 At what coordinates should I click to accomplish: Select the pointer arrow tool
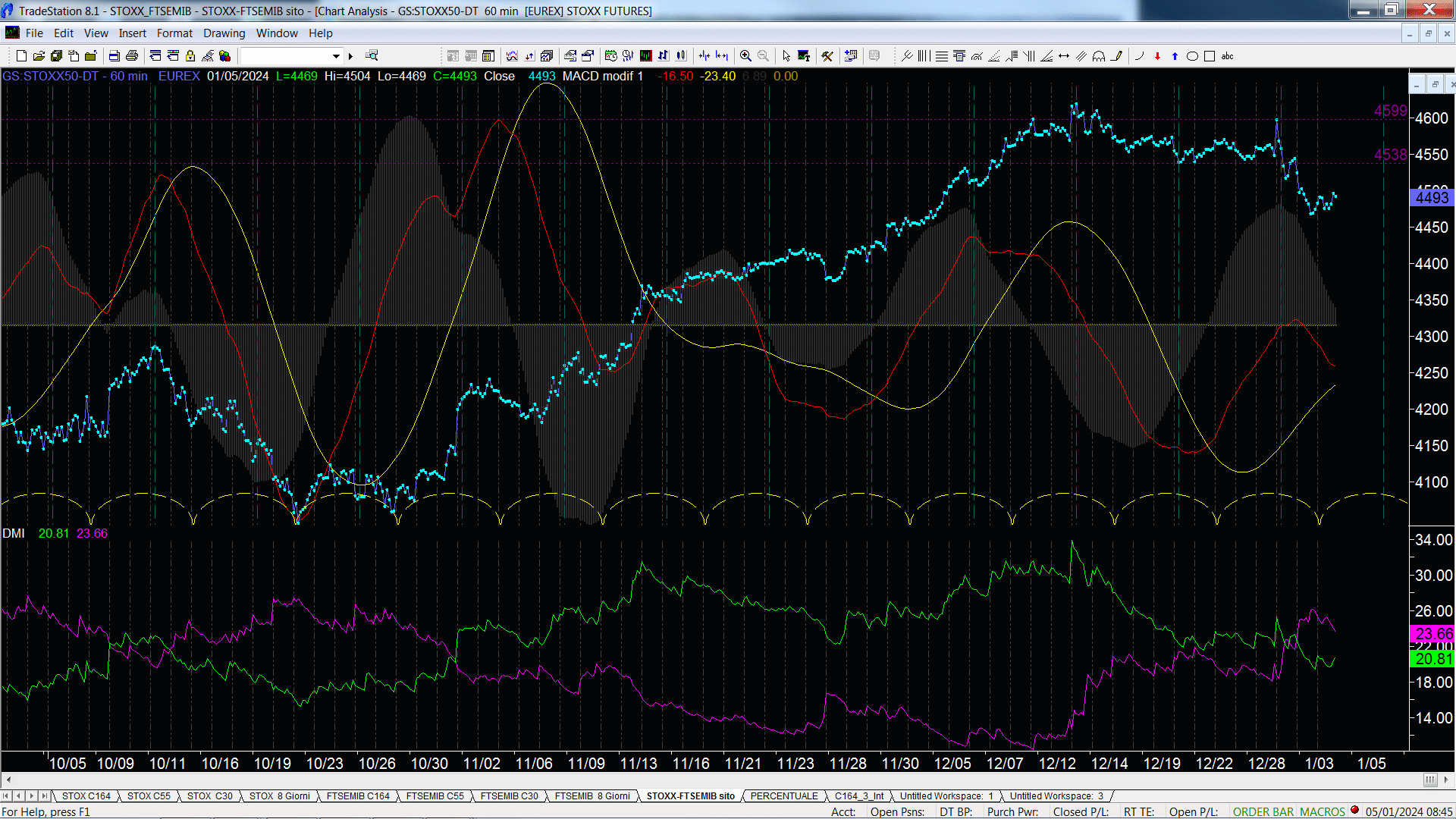pos(786,56)
